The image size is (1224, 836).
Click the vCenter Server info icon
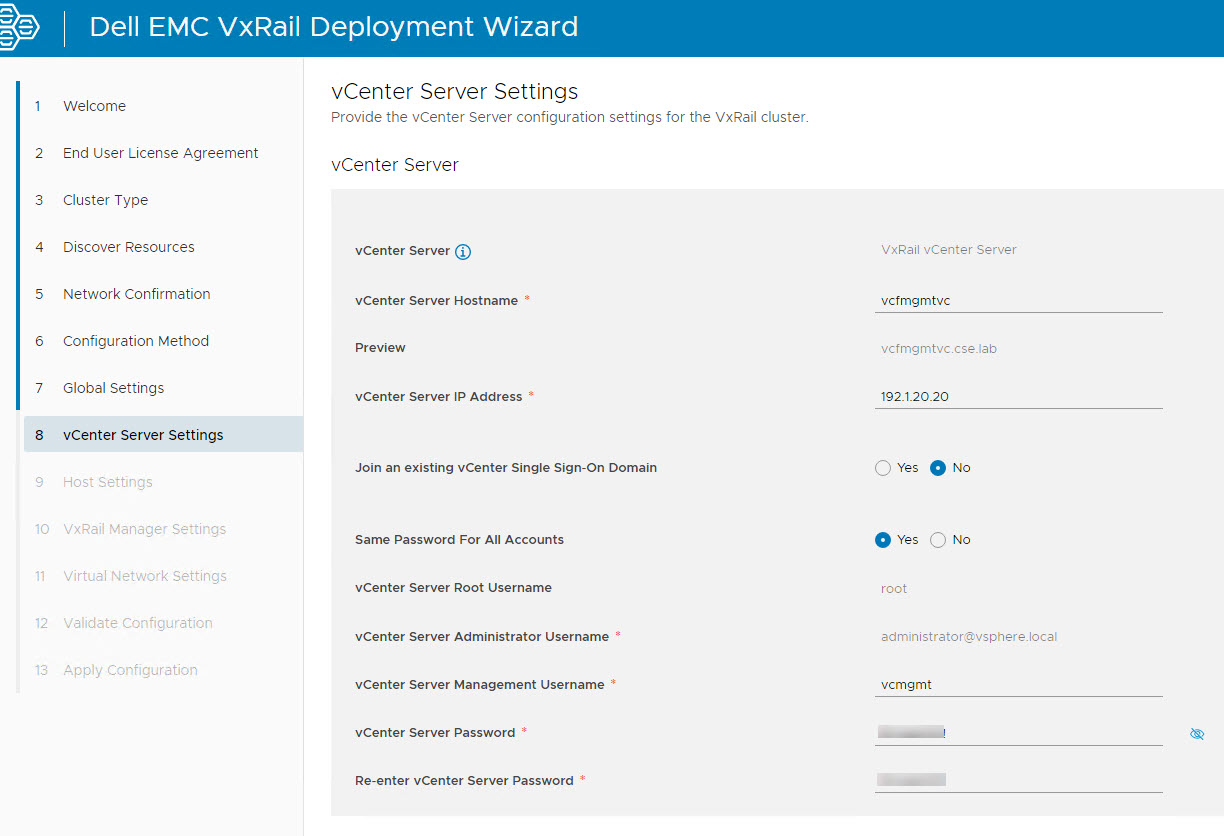(x=463, y=252)
